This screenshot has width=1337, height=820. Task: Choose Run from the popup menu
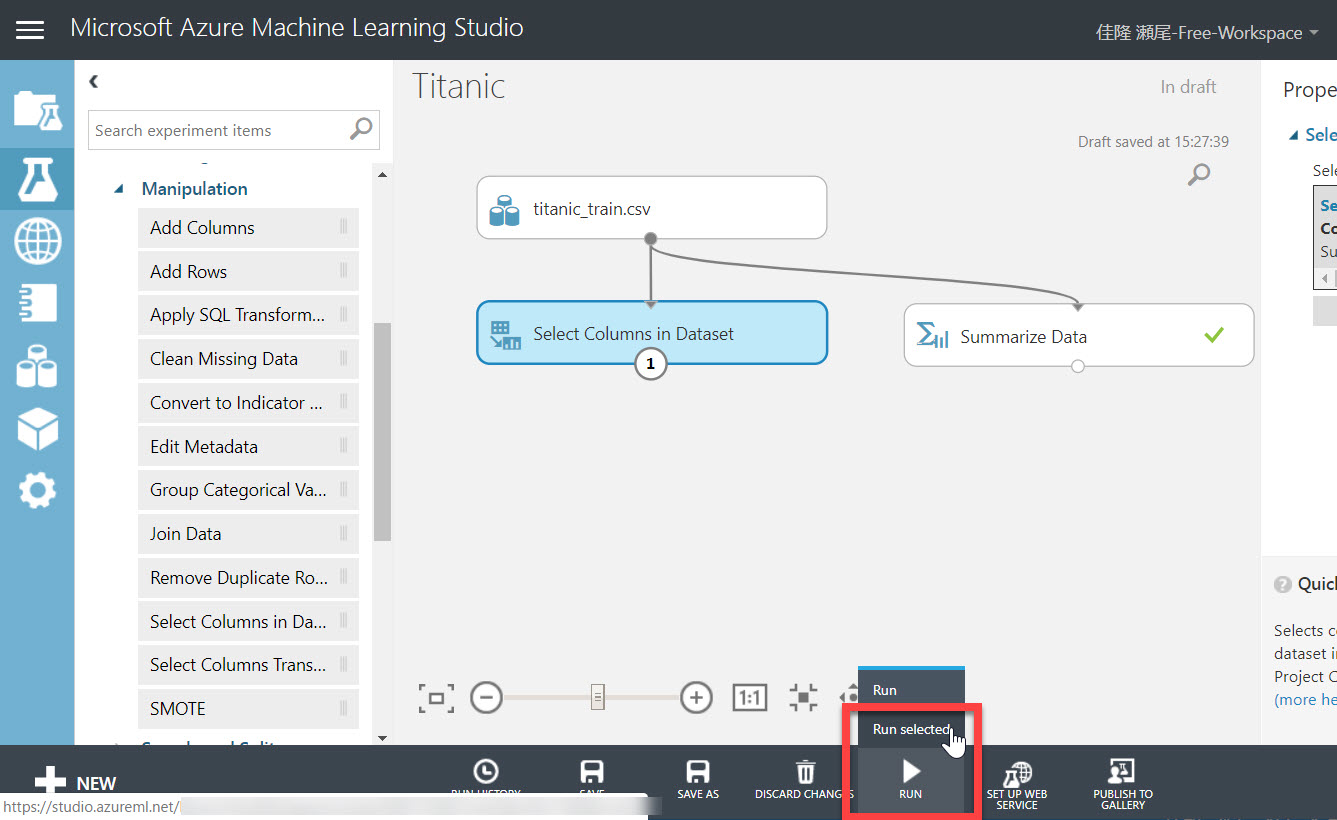911,690
